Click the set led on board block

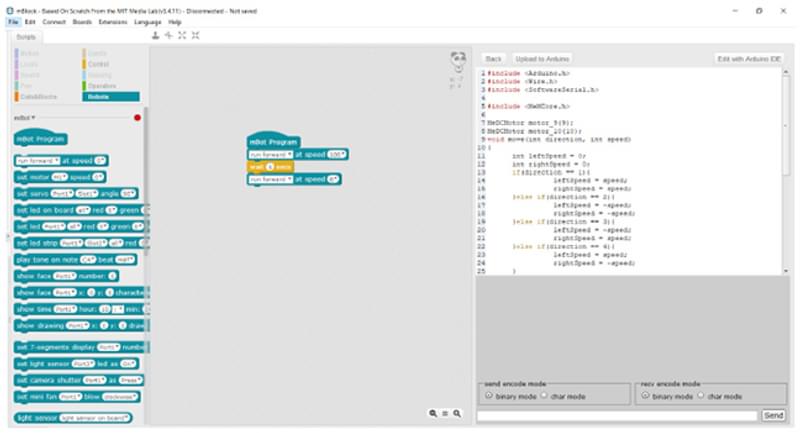pyautogui.click(x=81, y=210)
